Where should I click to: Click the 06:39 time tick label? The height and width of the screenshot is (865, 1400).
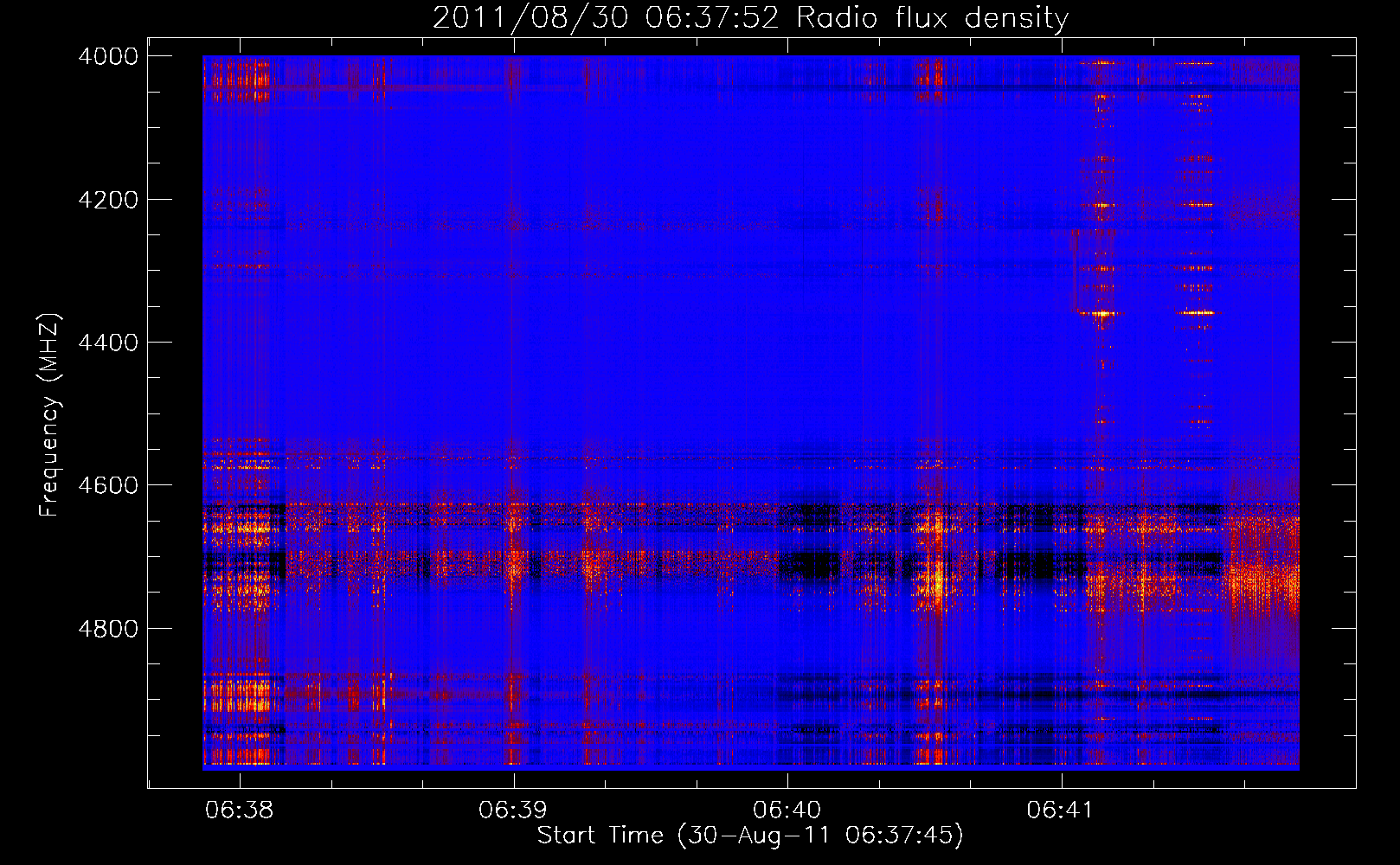(x=514, y=811)
